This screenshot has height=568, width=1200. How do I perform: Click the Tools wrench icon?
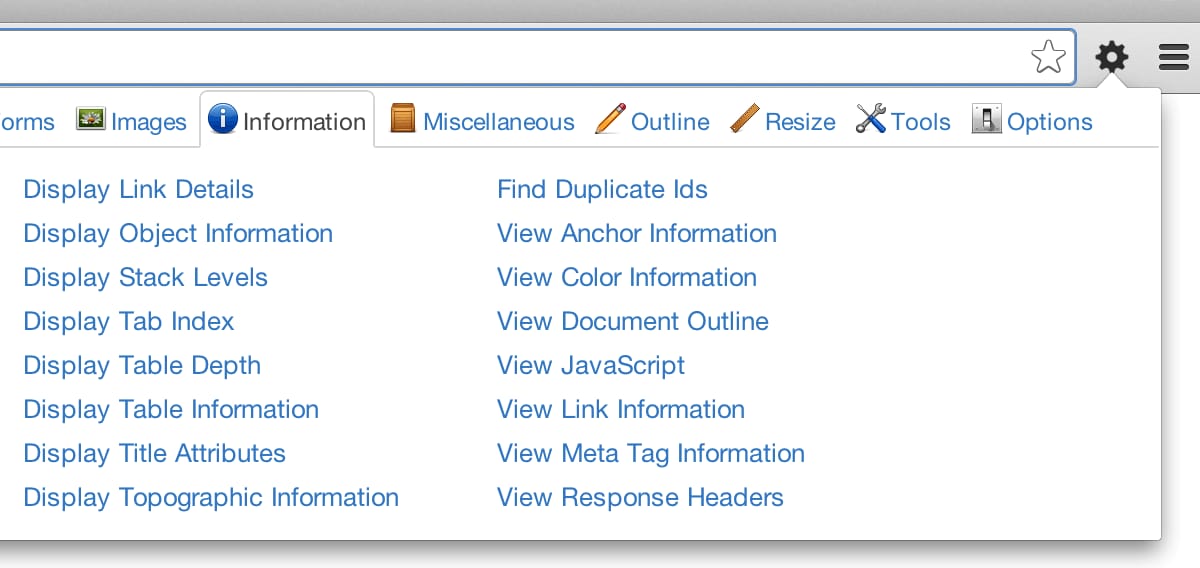(870, 119)
